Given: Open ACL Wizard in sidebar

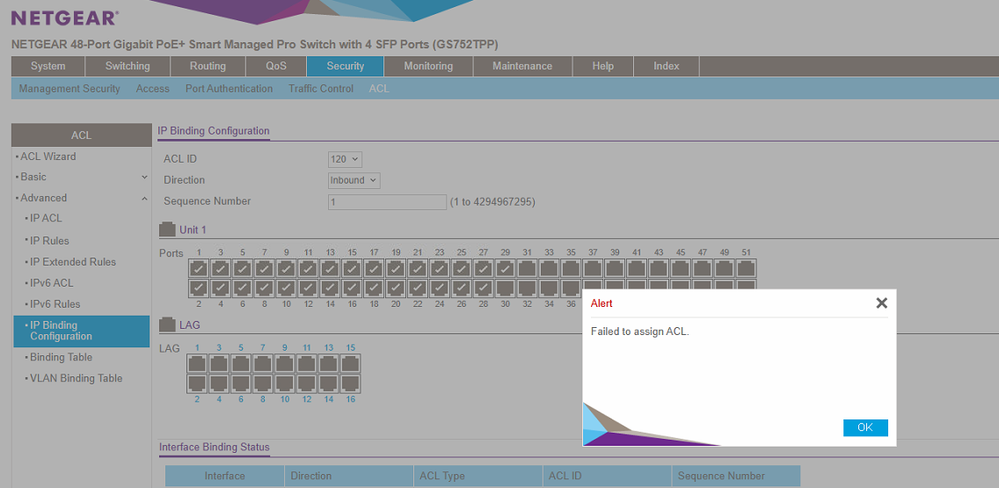Looking at the screenshot, I should tap(48, 156).
